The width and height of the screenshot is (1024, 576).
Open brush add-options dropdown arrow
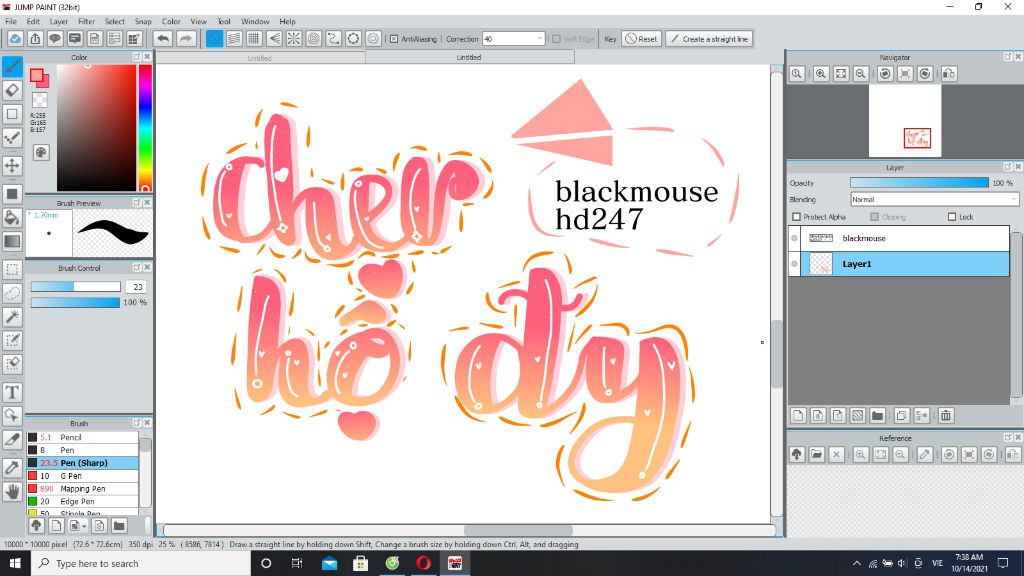tap(84, 526)
